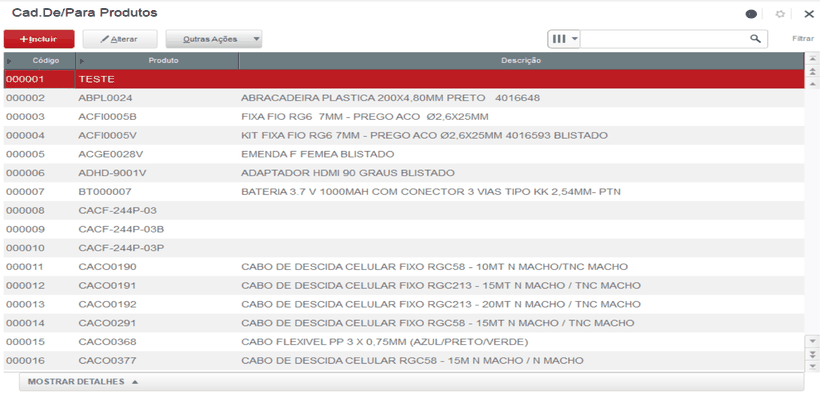Select the BT000007 product cell
The width and height of the screenshot is (820, 395).
(x=105, y=192)
